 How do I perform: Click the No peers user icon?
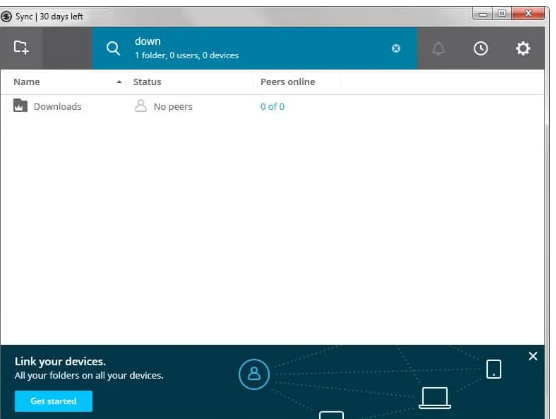pyautogui.click(x=141, y=106)
